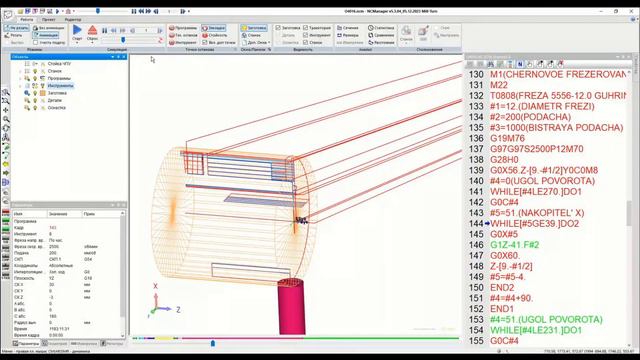This screenshot has width=640, height=360.
Task: Select the pan cross icon in the left toolbar
Action: pos(6,110)
